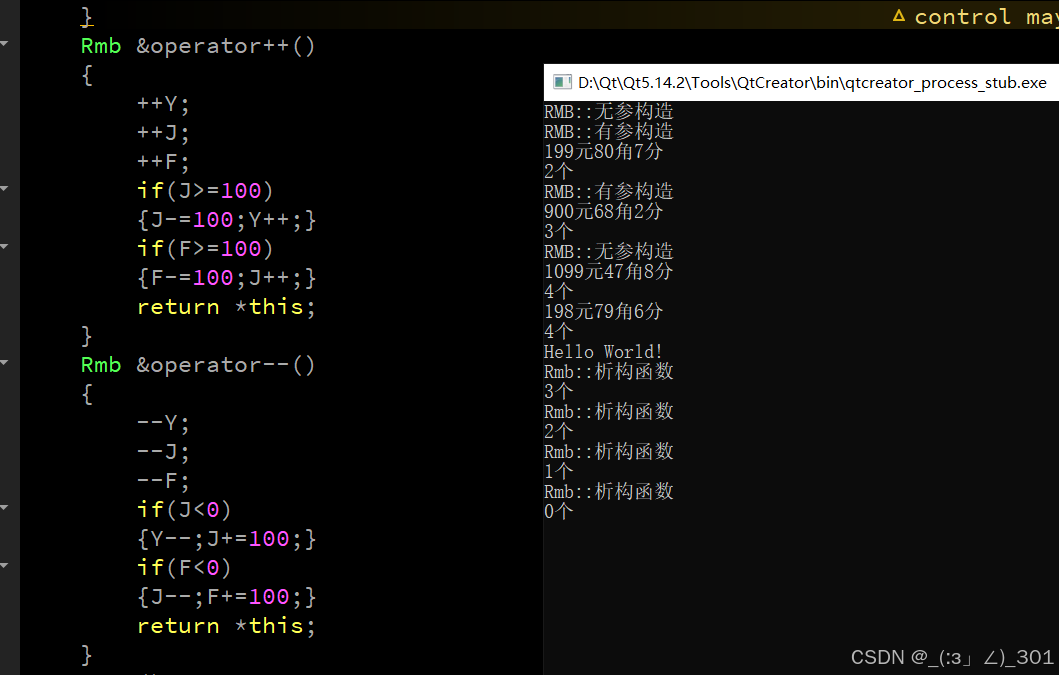
Task: Collapse the fold arrow beside if(J<0)
Action: pyautogui.click(x=4, y=507)
